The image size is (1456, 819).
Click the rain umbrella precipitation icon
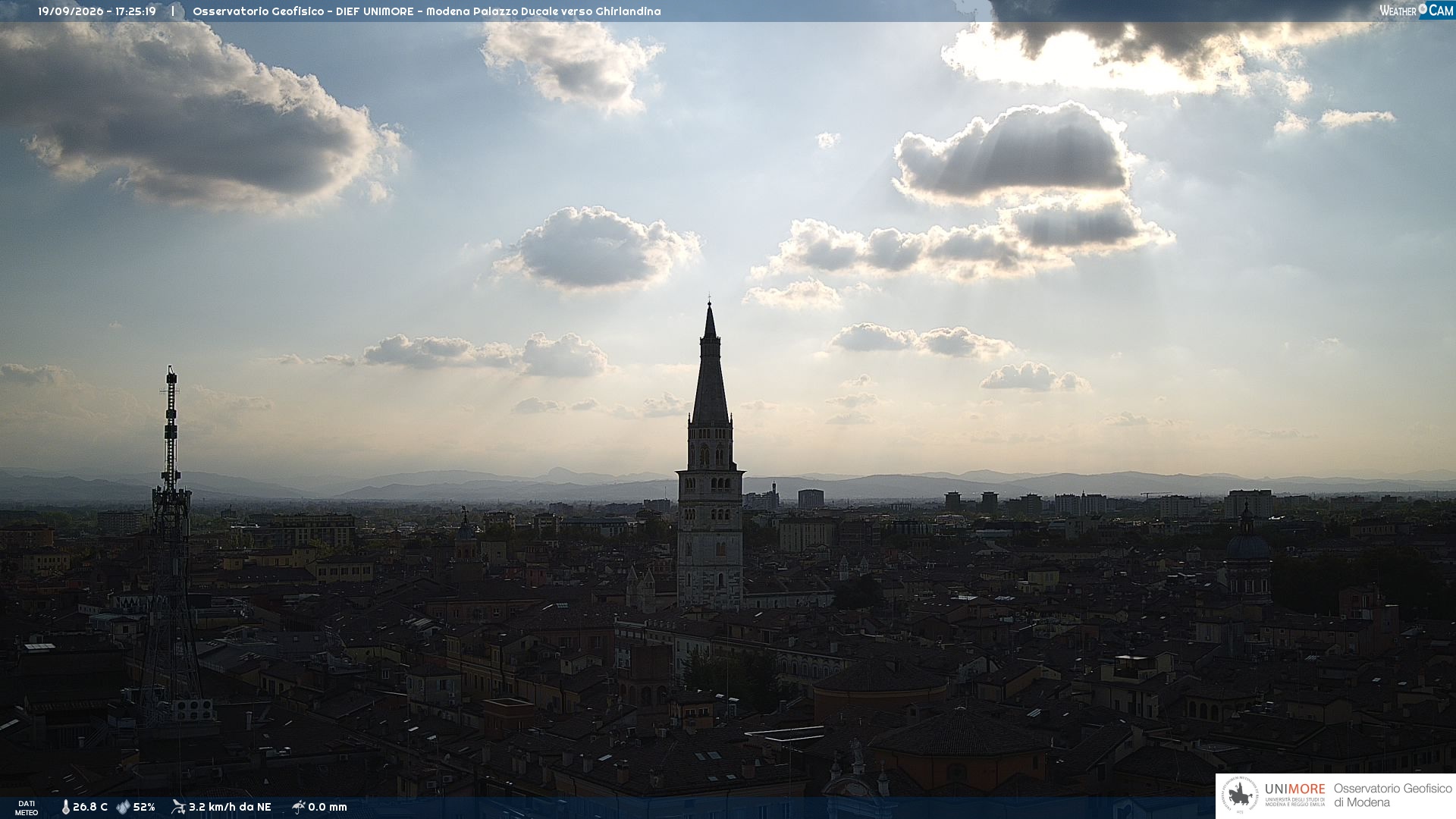(298, 807)
